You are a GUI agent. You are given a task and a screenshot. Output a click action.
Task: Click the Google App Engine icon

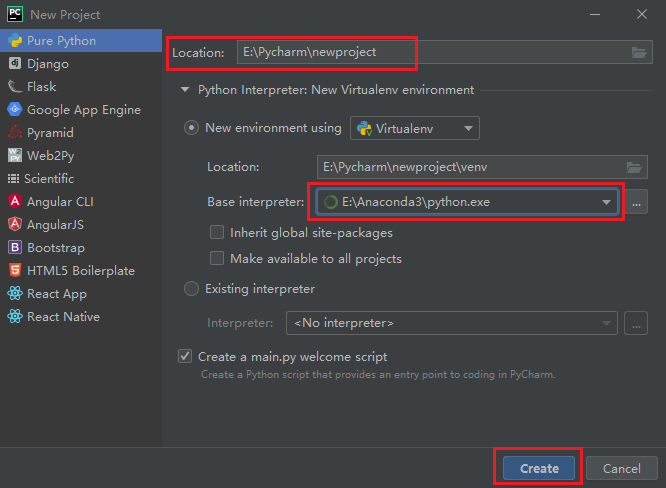point(15,110)
